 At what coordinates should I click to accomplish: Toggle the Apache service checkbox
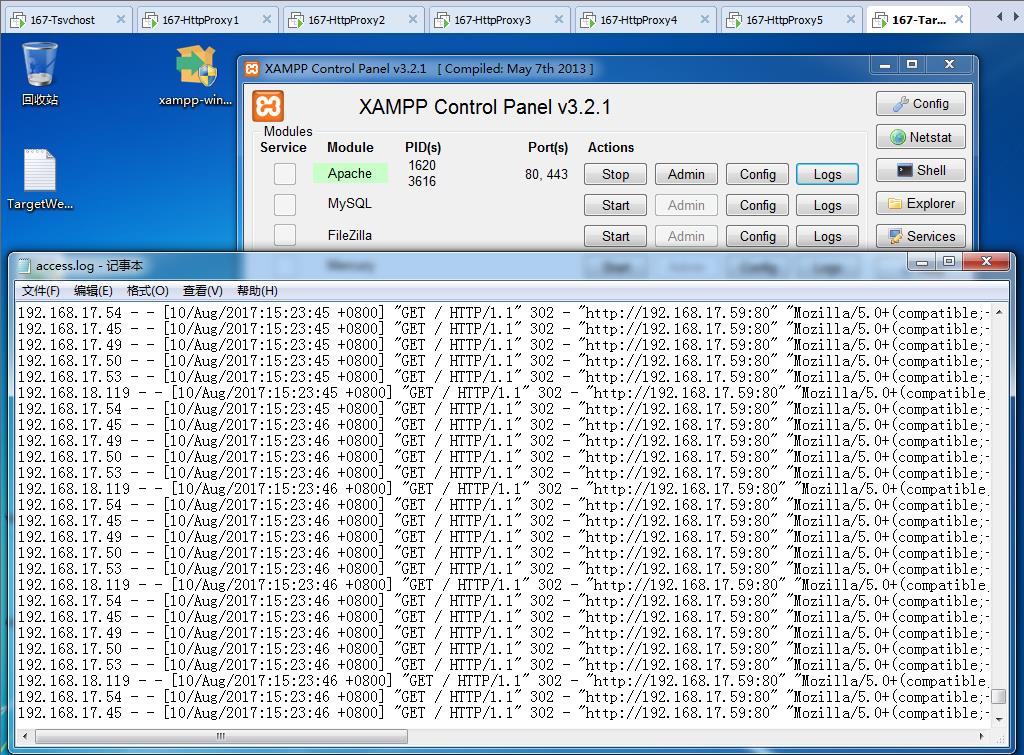(x=285, y=174)
